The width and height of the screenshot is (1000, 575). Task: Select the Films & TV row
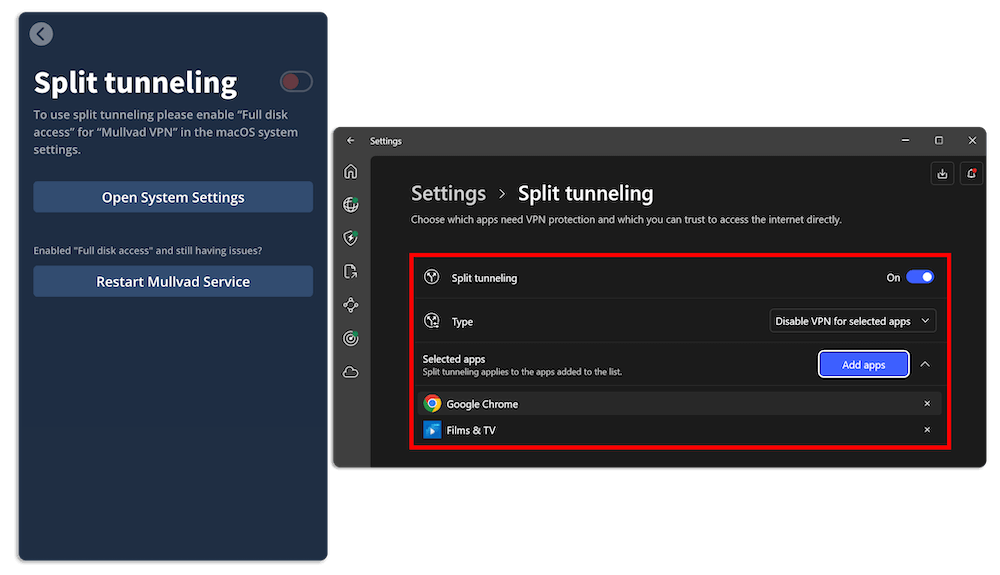(x=680, y=430)
